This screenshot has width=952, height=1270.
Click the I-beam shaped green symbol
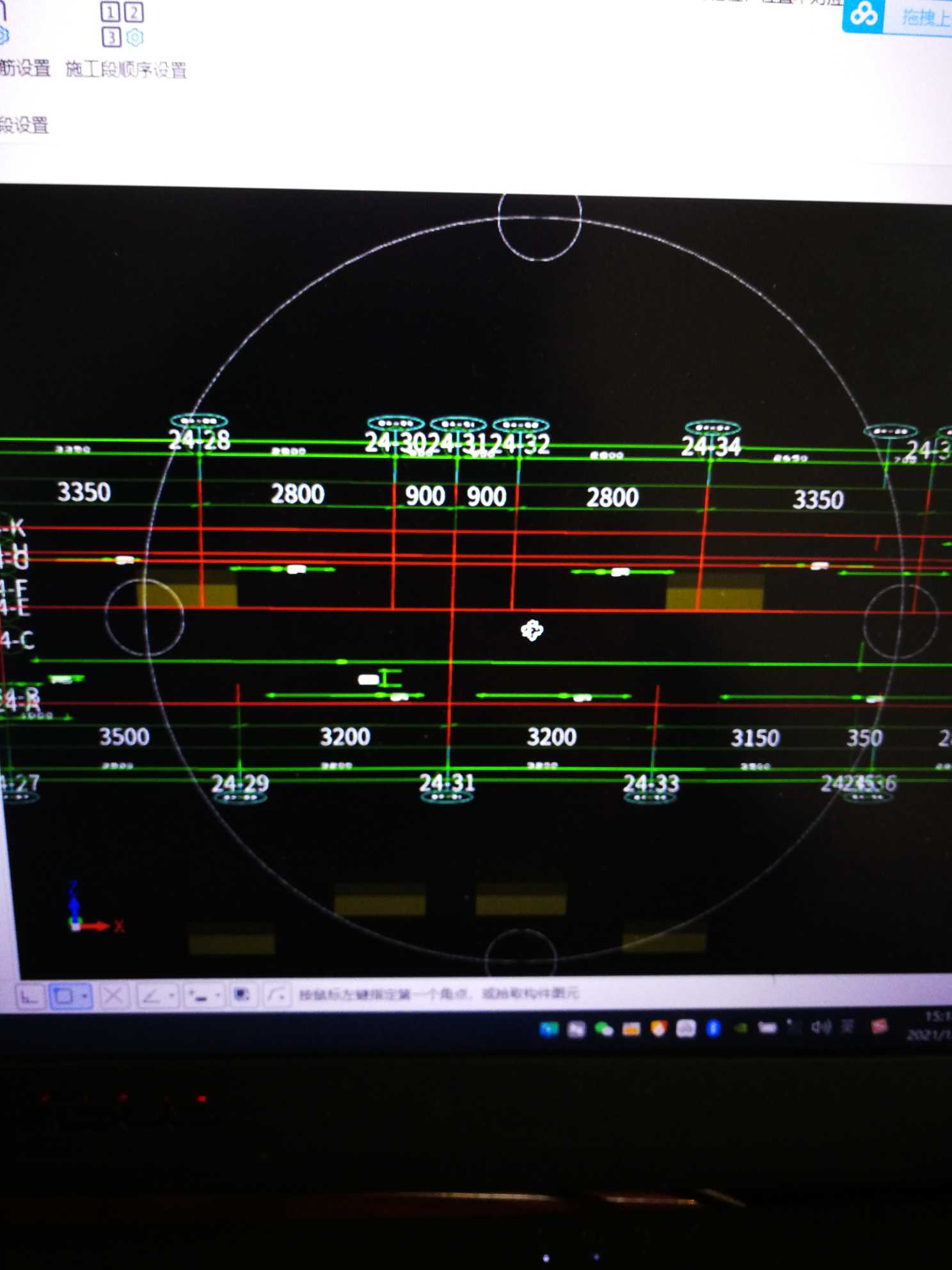[390, 678]
